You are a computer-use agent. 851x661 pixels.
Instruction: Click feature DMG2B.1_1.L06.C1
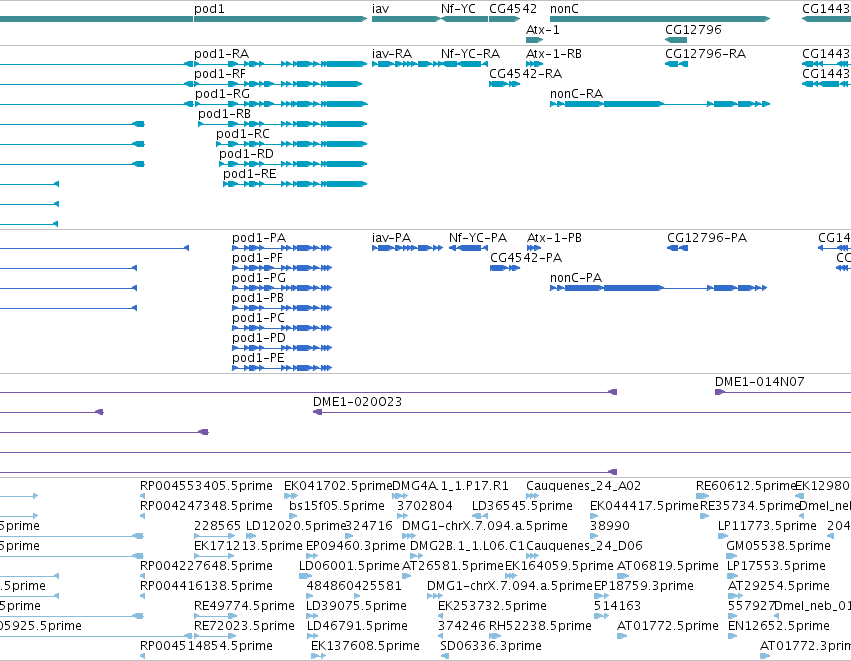[x=467, y=546]
